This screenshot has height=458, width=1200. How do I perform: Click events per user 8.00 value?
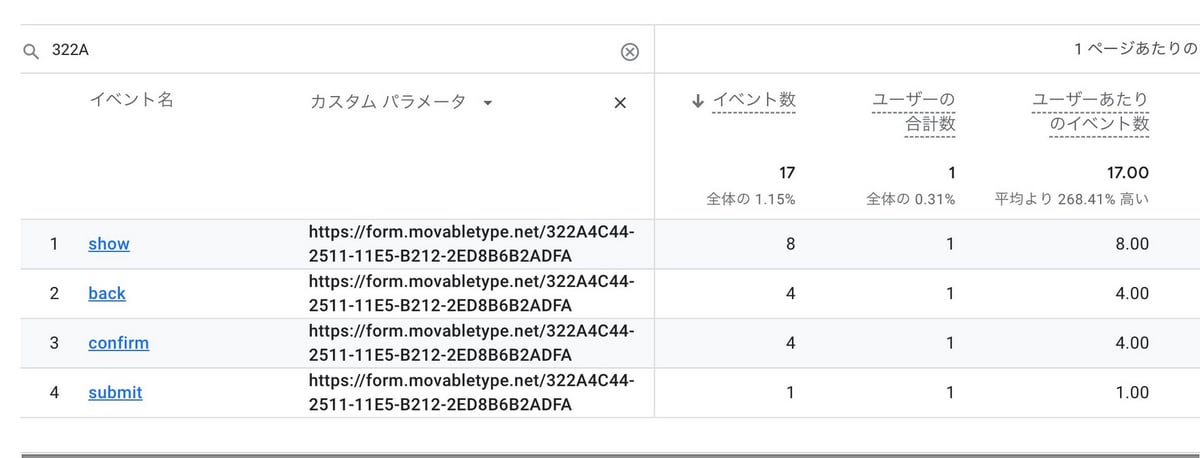point(1132,244)
